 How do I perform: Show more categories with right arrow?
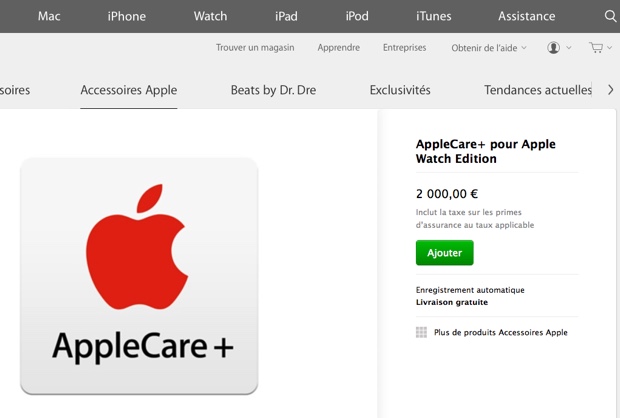611,90
